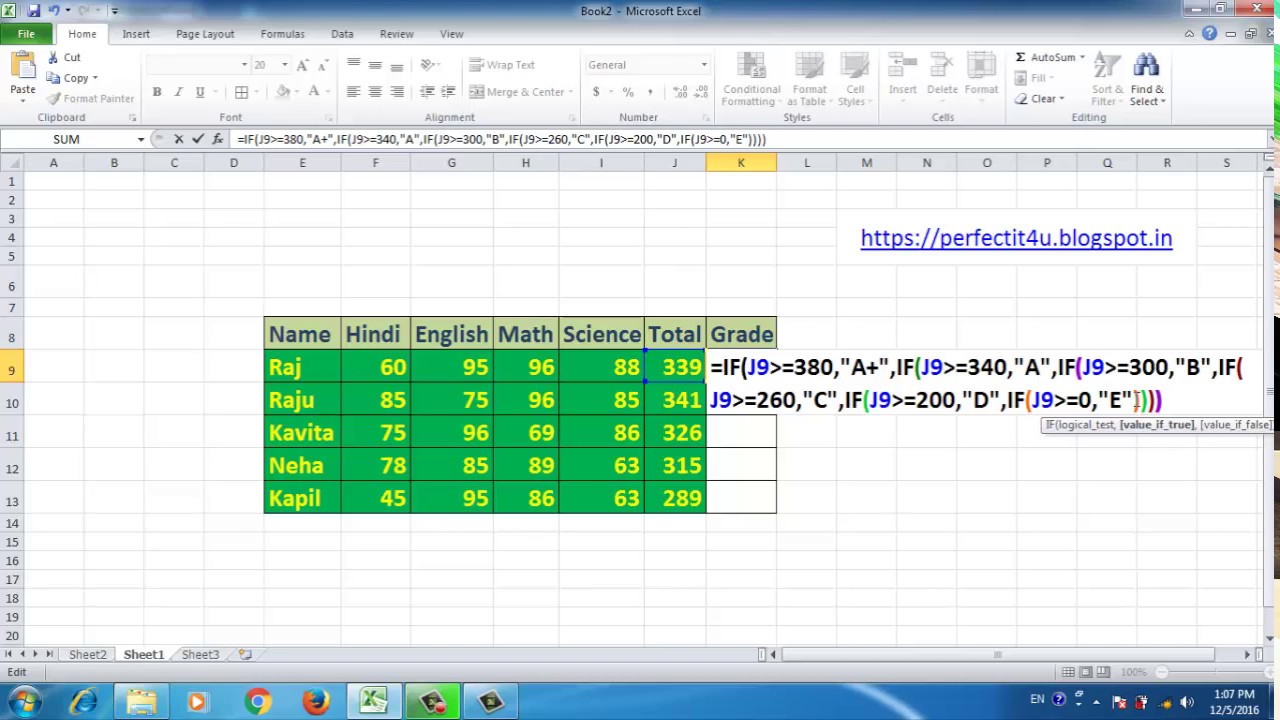The height and width of the screenshot is (720, 1280).
Task: Center text horizontally
Action: tap(375, 92)
